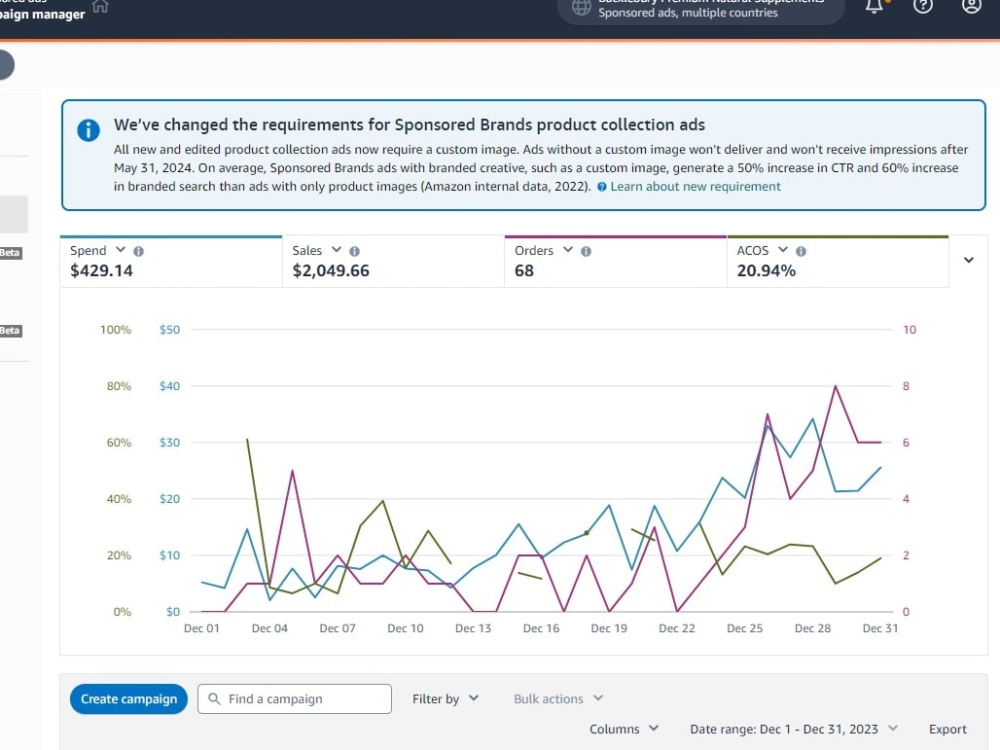Open the Sales metric dropdown arrow

pyautogui.click(x=336, y=250)
